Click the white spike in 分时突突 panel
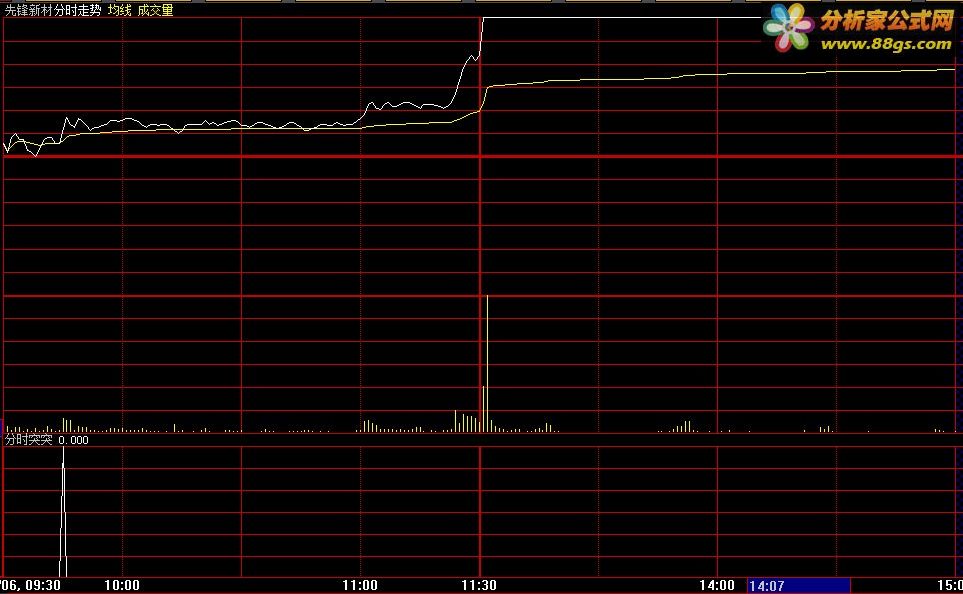 (63, 512)
